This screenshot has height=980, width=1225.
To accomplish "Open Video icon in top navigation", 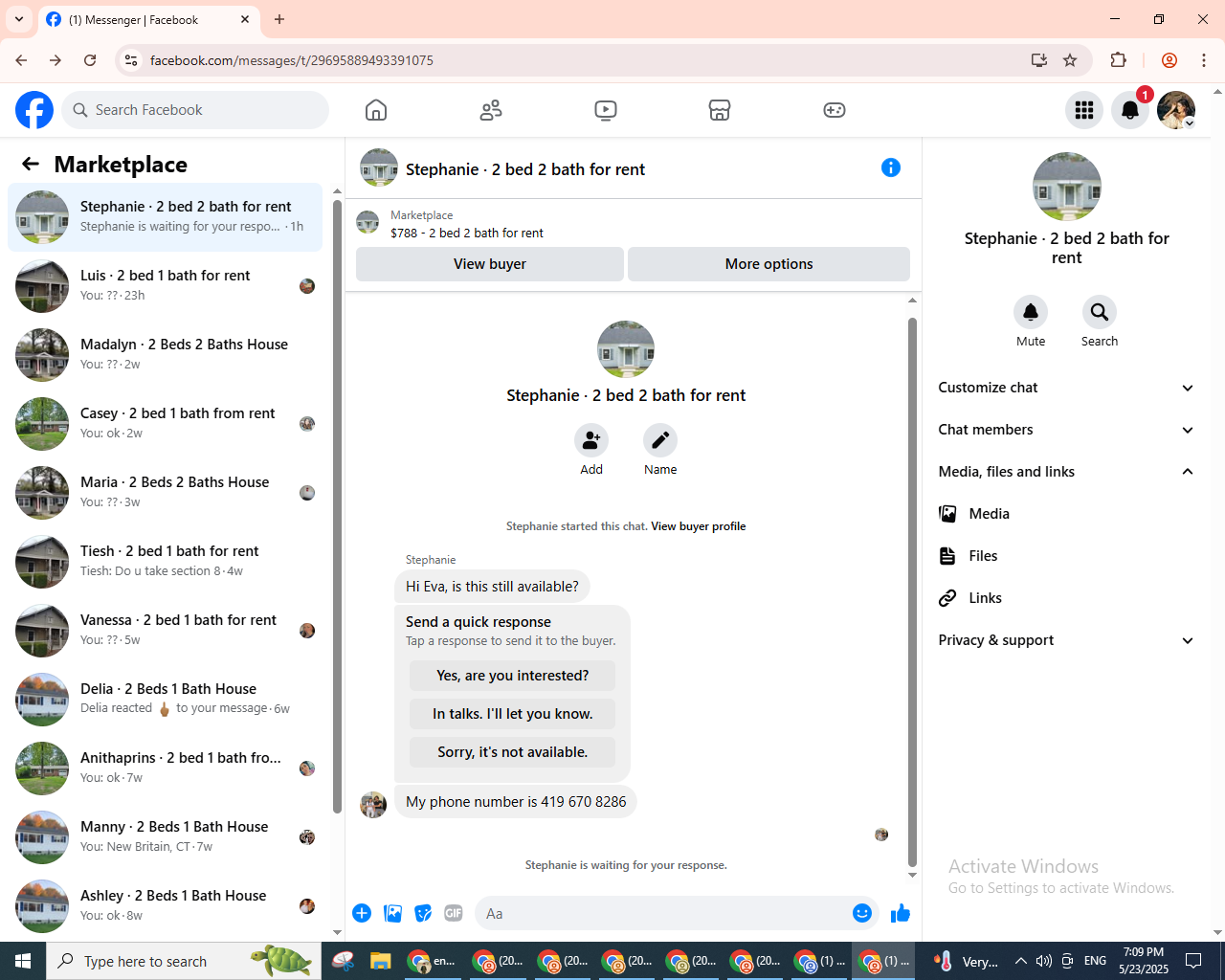I will click(606, 110).
